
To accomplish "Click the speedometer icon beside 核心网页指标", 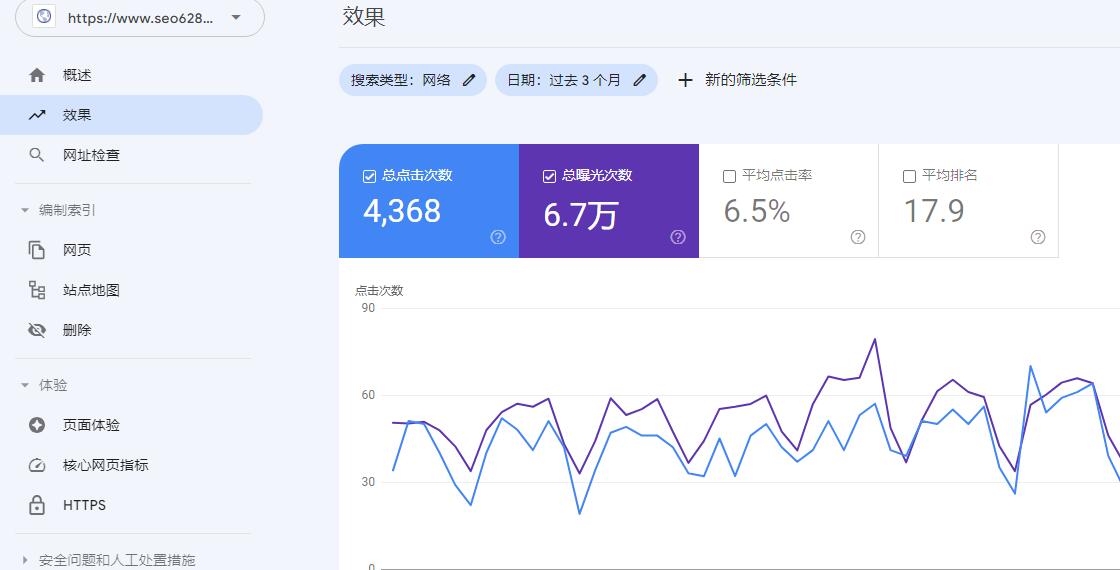I will 37,465.
